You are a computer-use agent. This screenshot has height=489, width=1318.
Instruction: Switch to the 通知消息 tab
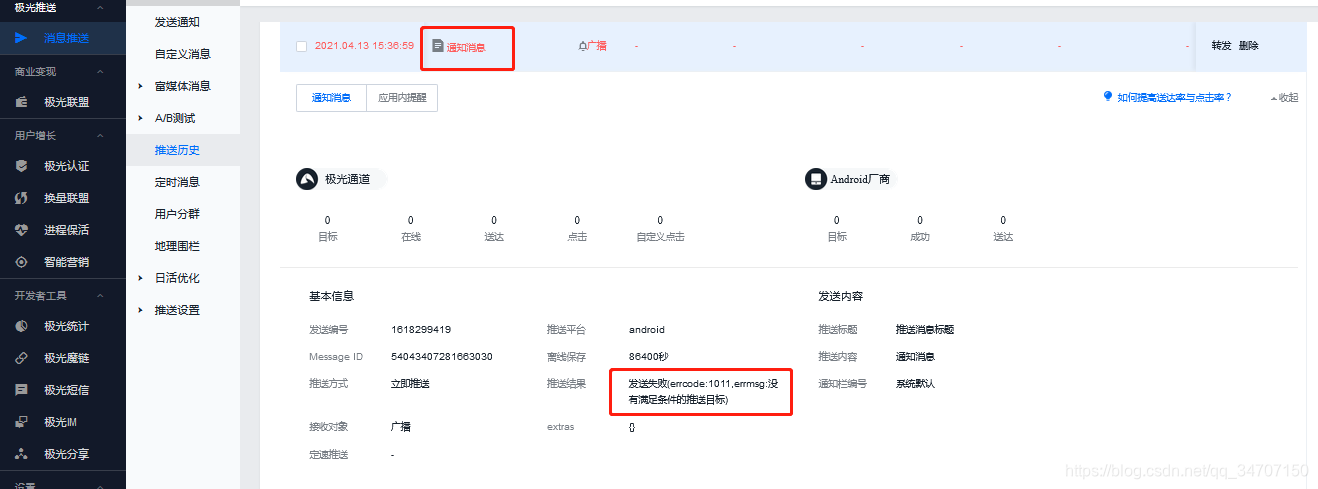331,98
